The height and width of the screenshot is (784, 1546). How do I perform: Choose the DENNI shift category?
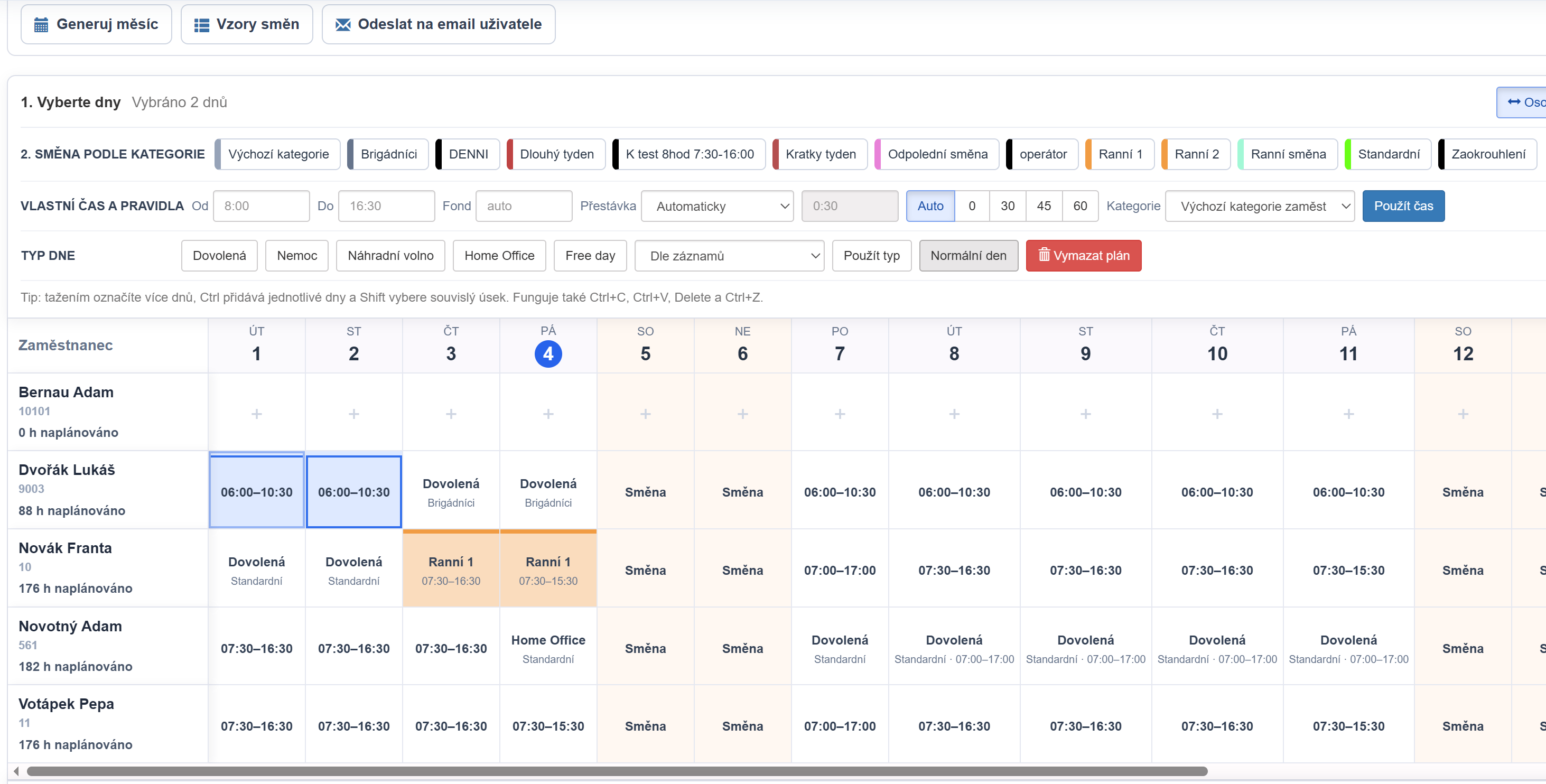[x=468, y=154]
